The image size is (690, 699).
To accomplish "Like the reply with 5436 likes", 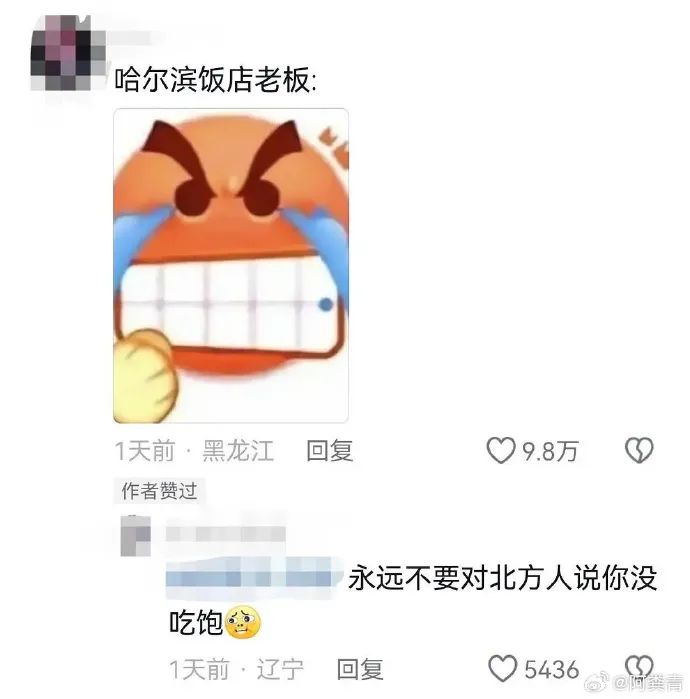I will (x=503, y=668).
